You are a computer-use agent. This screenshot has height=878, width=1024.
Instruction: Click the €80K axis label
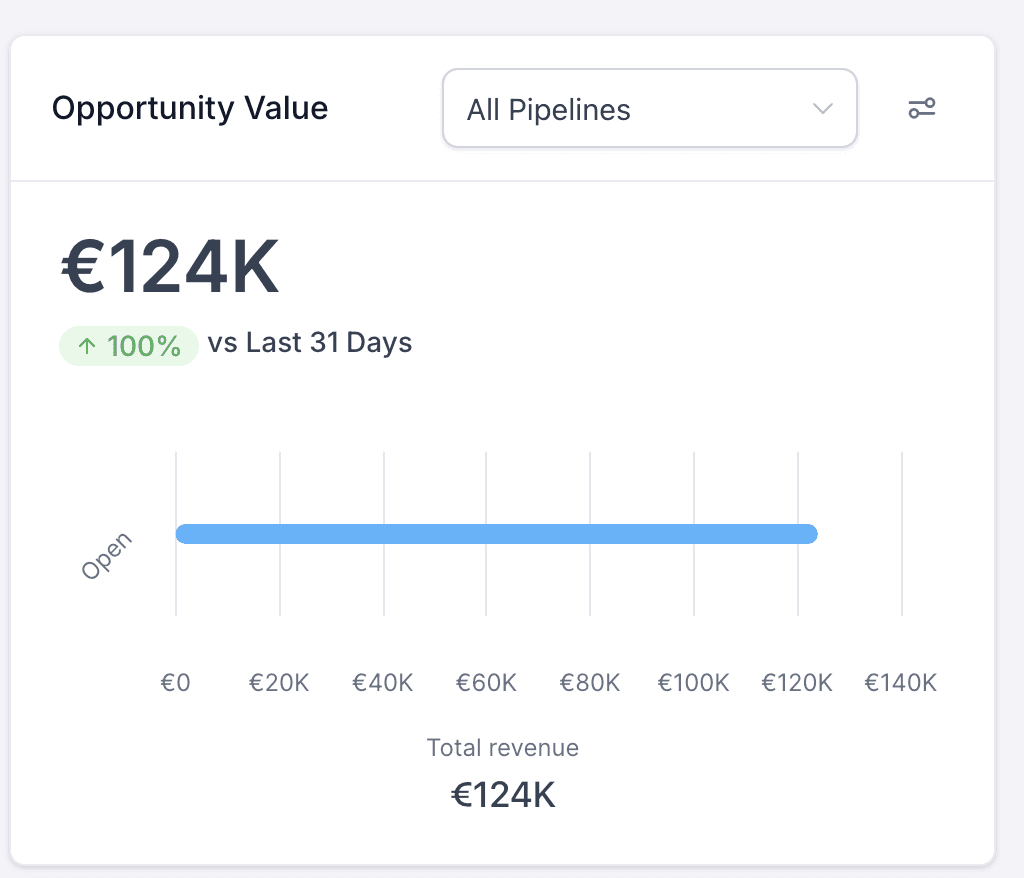590,683
